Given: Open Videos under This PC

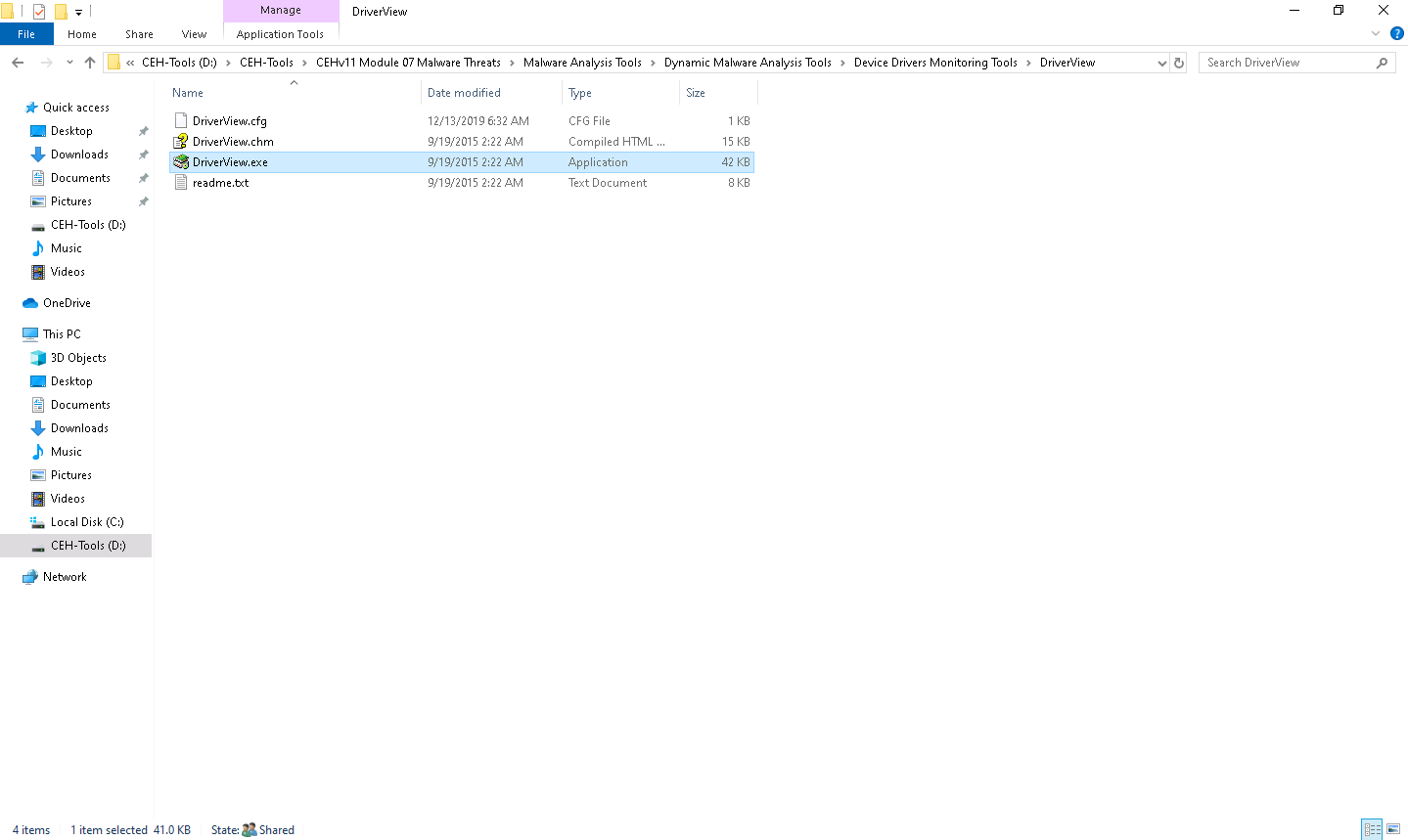Looking at the screenshot, I should [68, 499].
